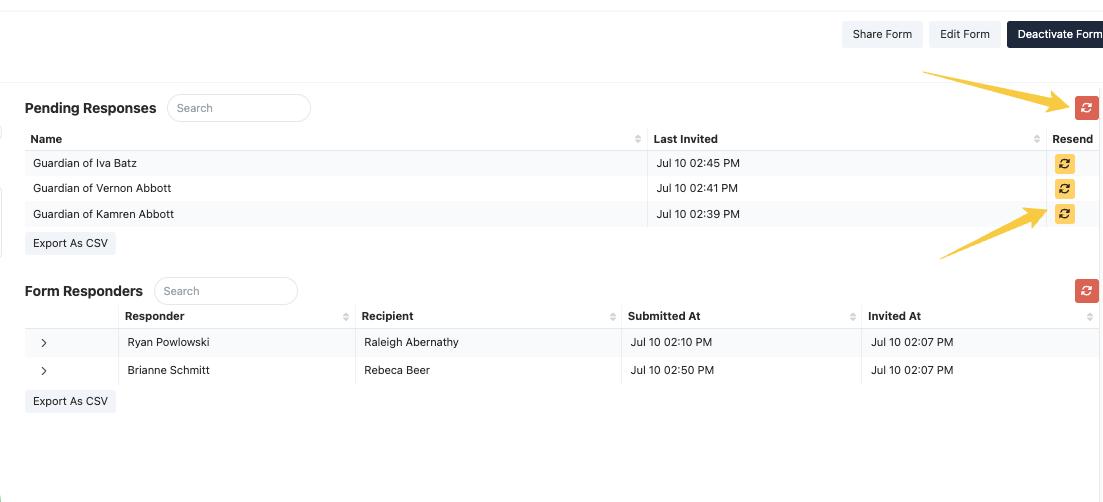Sort Form Responders by Invited At
The image size is (1103, 502).
coord(1090,316)
